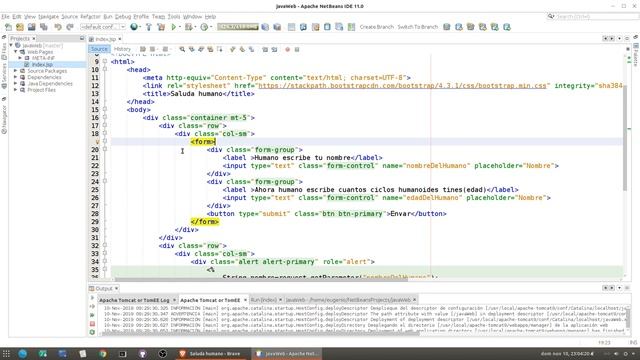The image size is (640, 360).
Task: Switch to Source view
Action: pos(99,49)
